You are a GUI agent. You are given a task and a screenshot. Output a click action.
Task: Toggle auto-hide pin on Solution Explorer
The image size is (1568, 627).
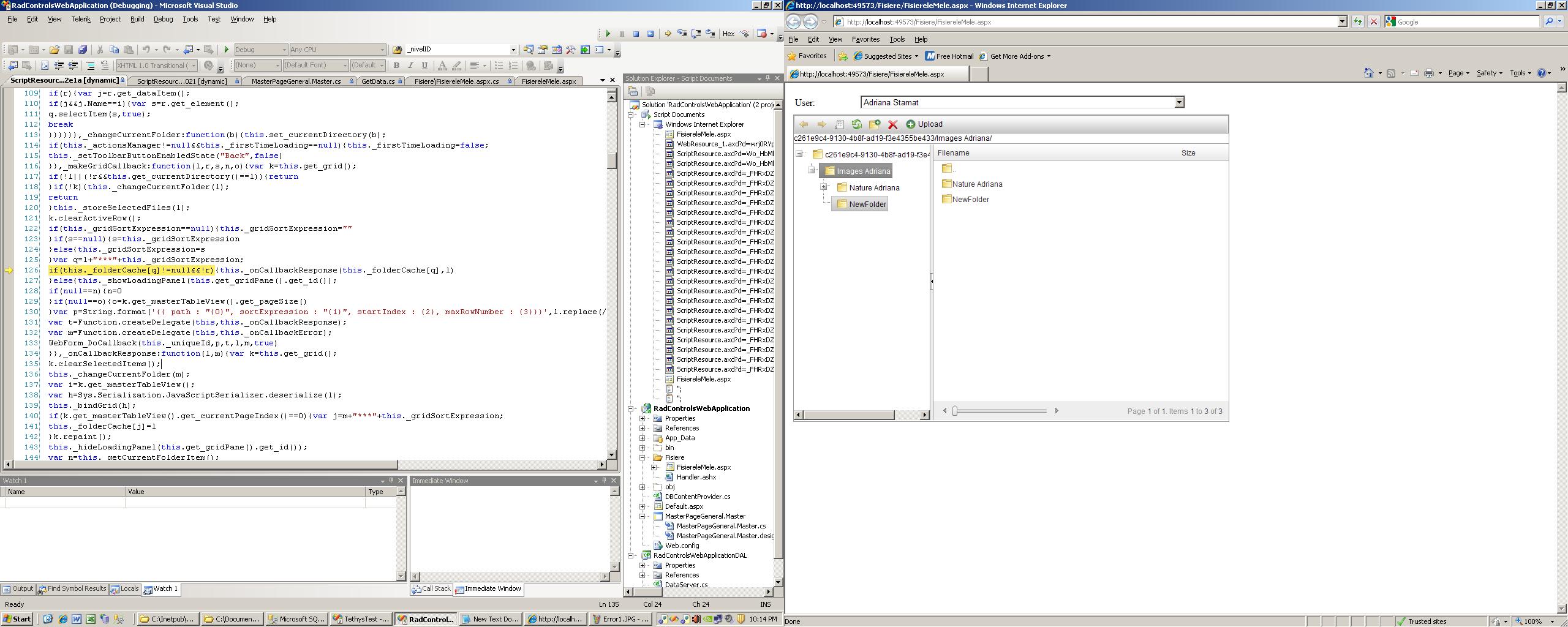(767, 78)
